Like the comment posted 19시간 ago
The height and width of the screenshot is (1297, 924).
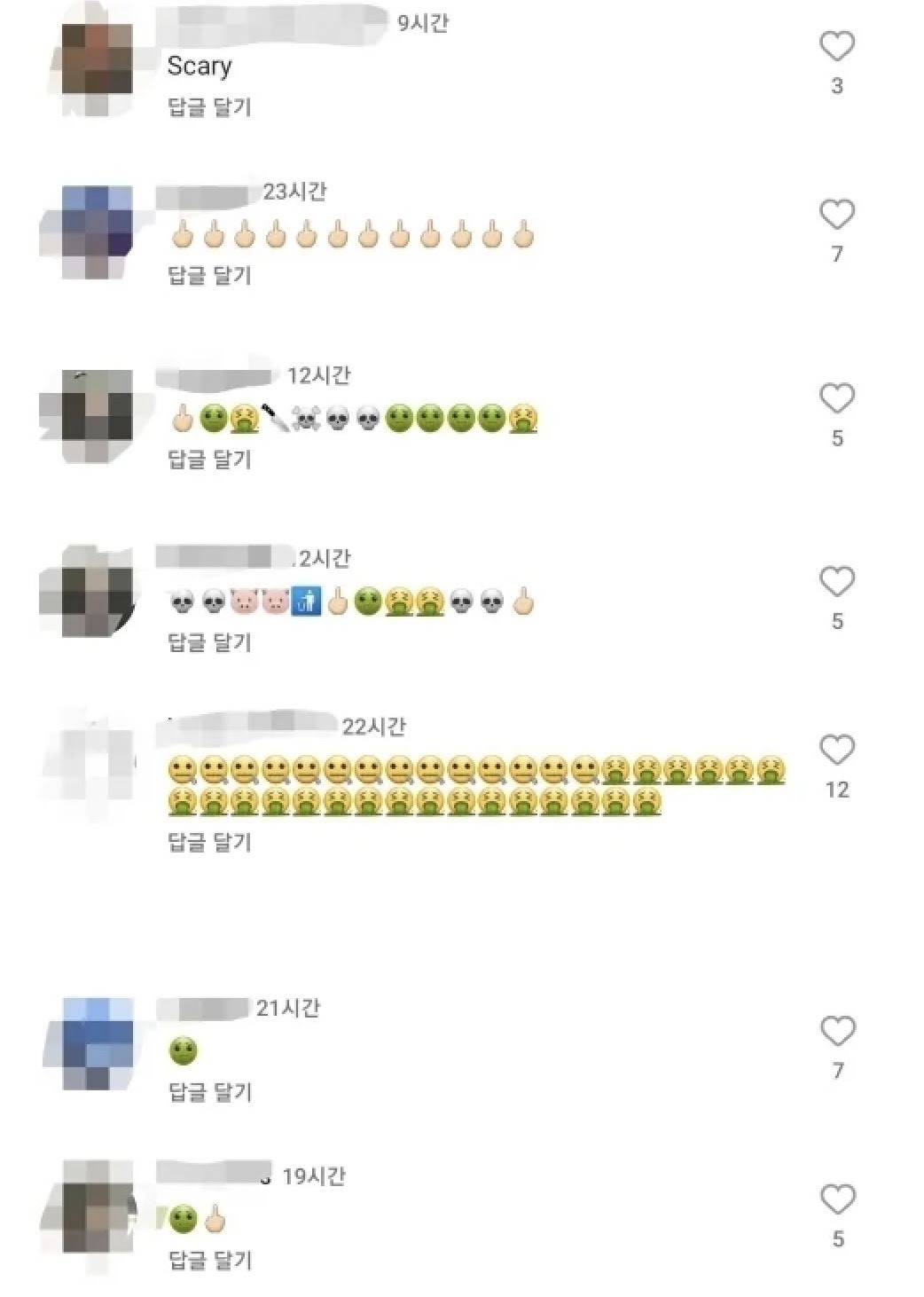click(x=837, y=1199)
